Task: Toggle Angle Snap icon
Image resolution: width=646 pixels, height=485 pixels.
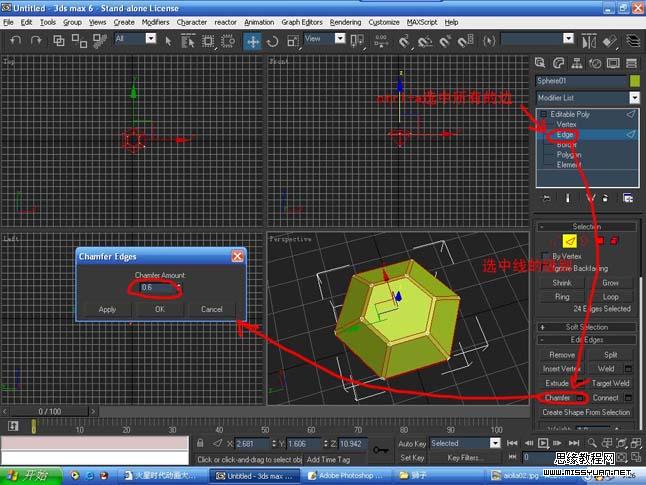Action: (424, 41)
